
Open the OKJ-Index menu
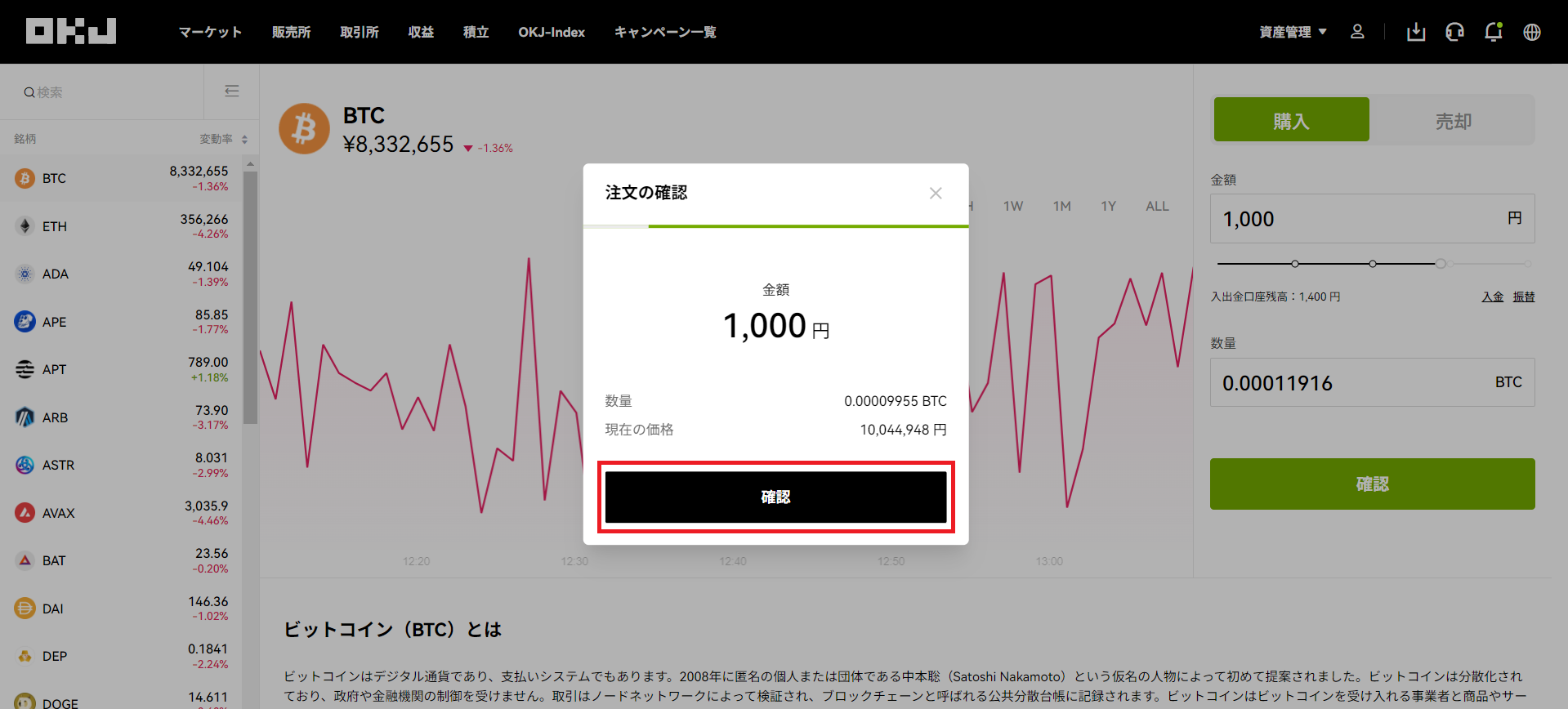pos(552,32)
